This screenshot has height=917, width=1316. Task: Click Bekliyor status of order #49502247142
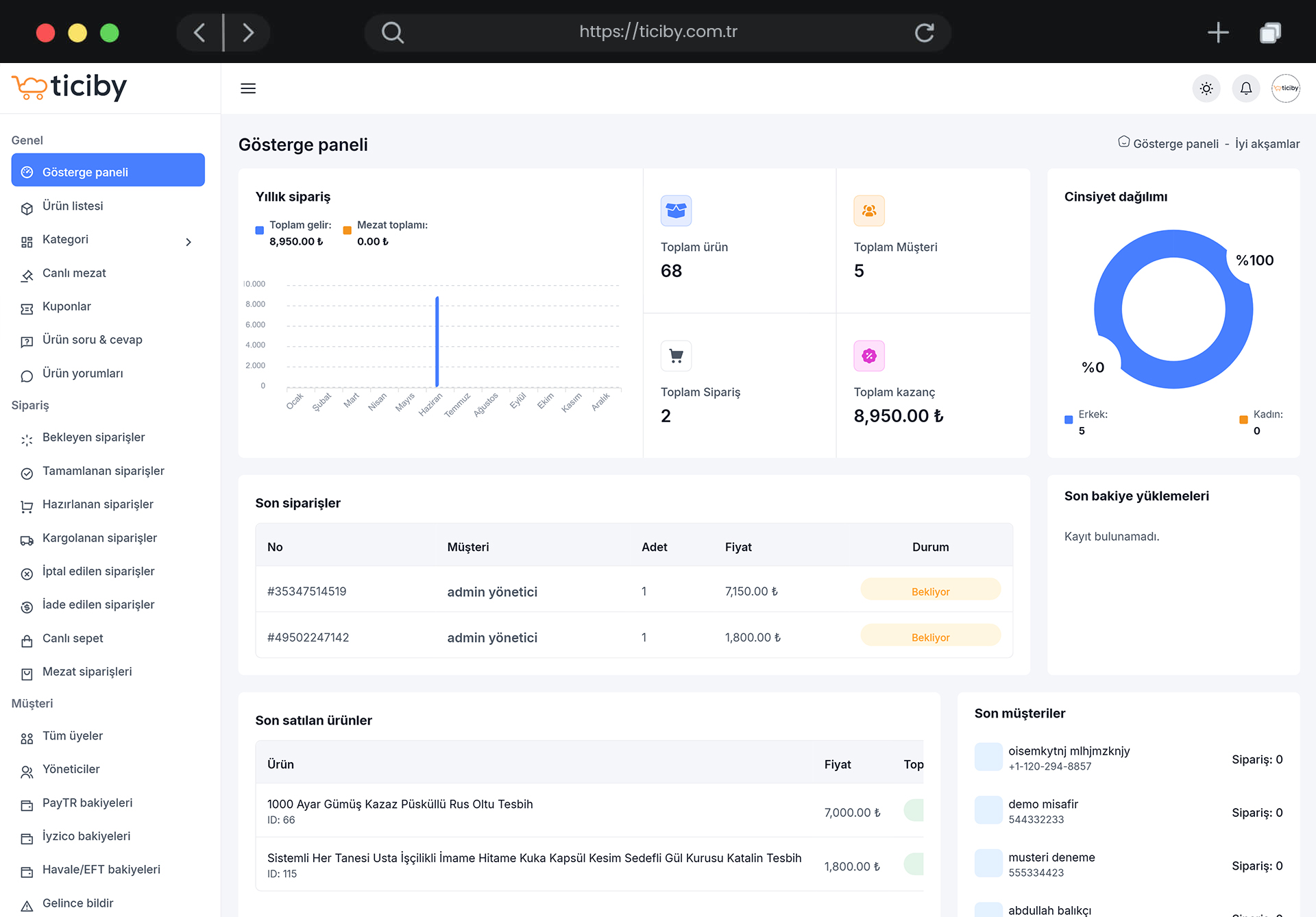pos(930,637)
